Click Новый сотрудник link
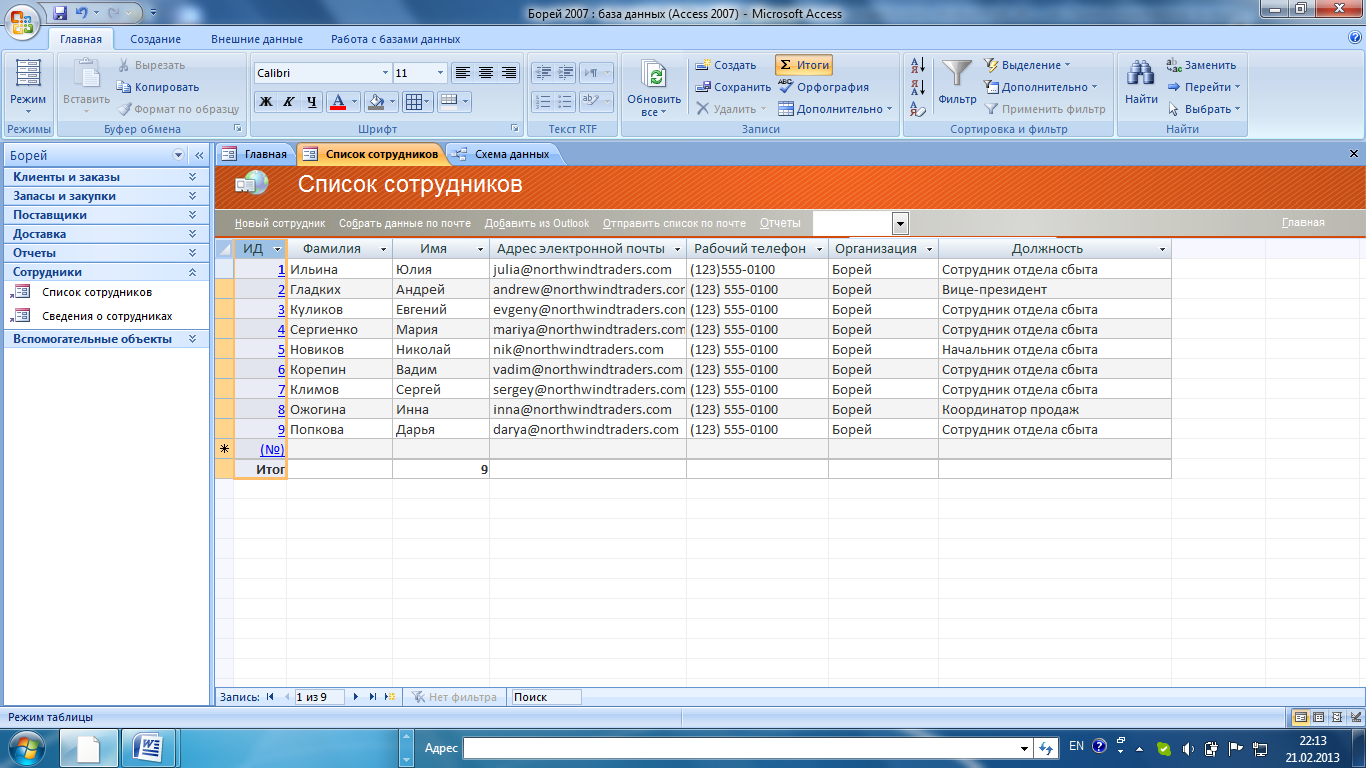Screen dimensions: 1366x768 tap(280, 223)
